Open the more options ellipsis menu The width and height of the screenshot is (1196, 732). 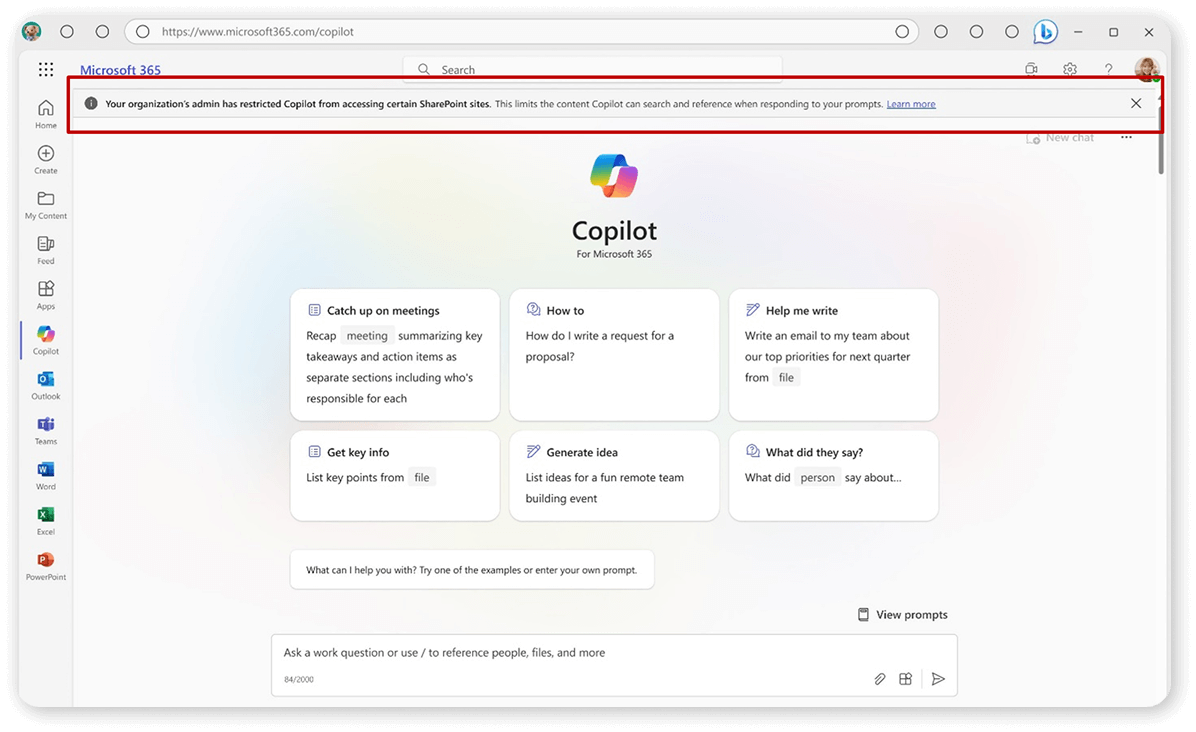[1127, 138]
